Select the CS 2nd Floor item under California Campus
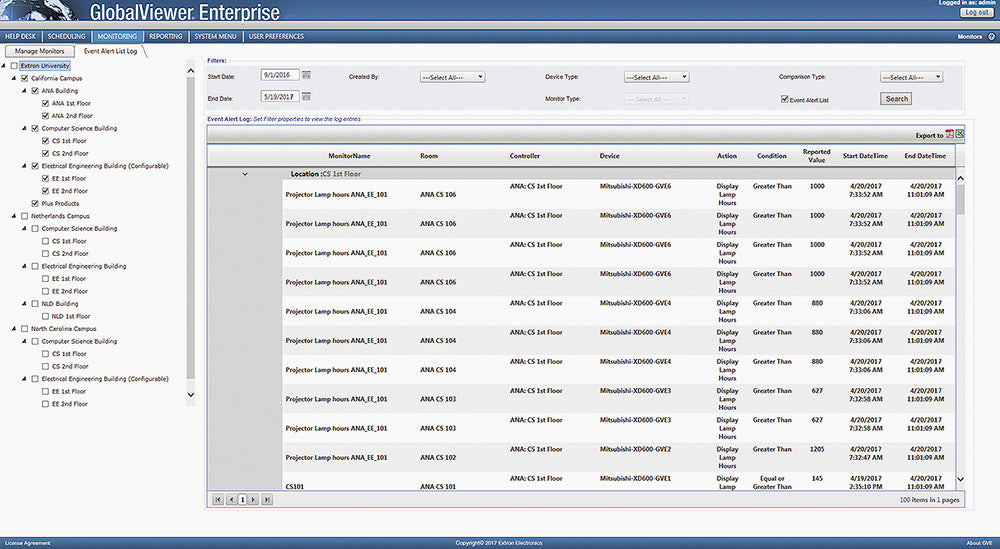The image size is (1000, 549). click(70, 154)
